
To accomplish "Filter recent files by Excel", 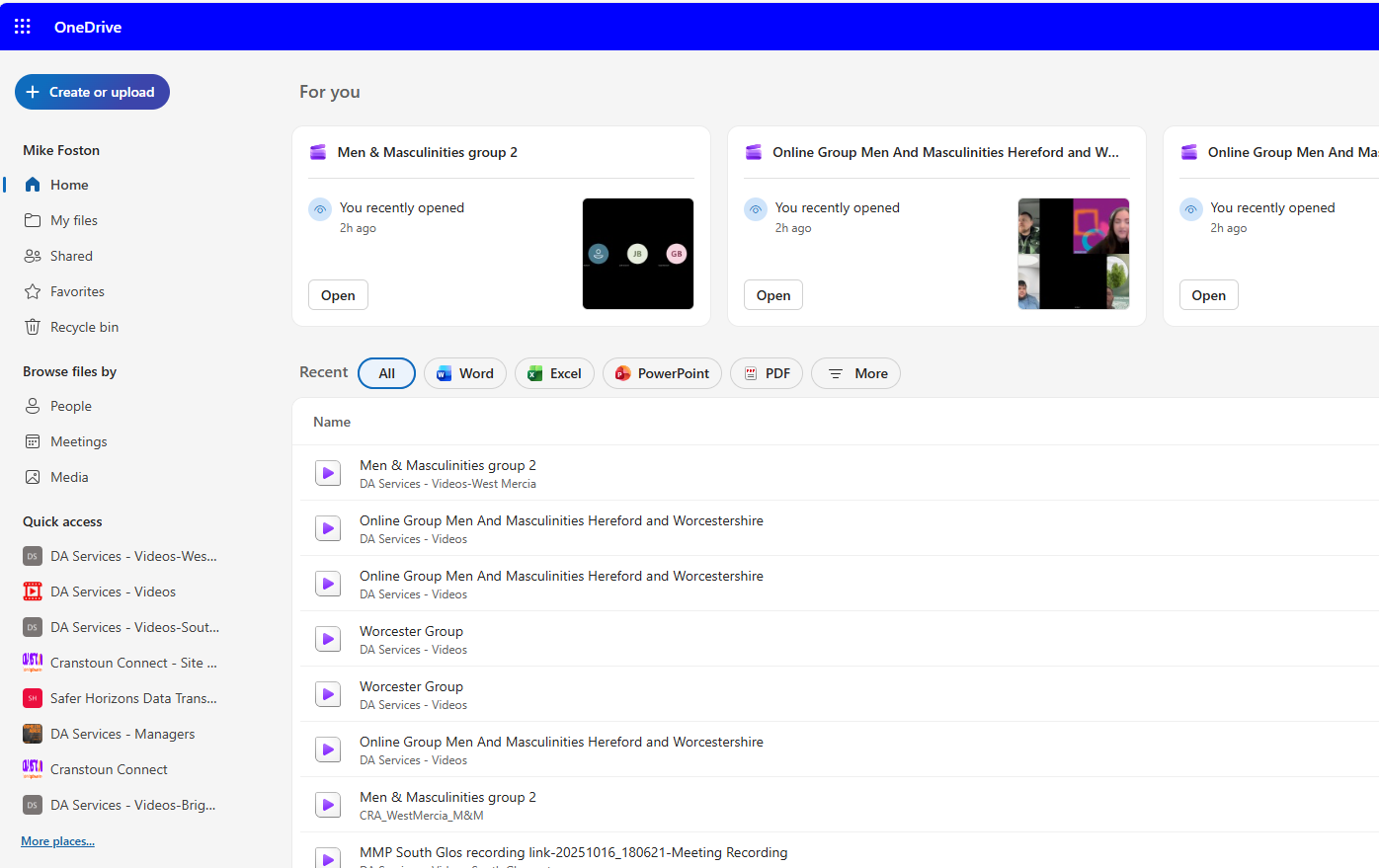I will pos(554,373).
